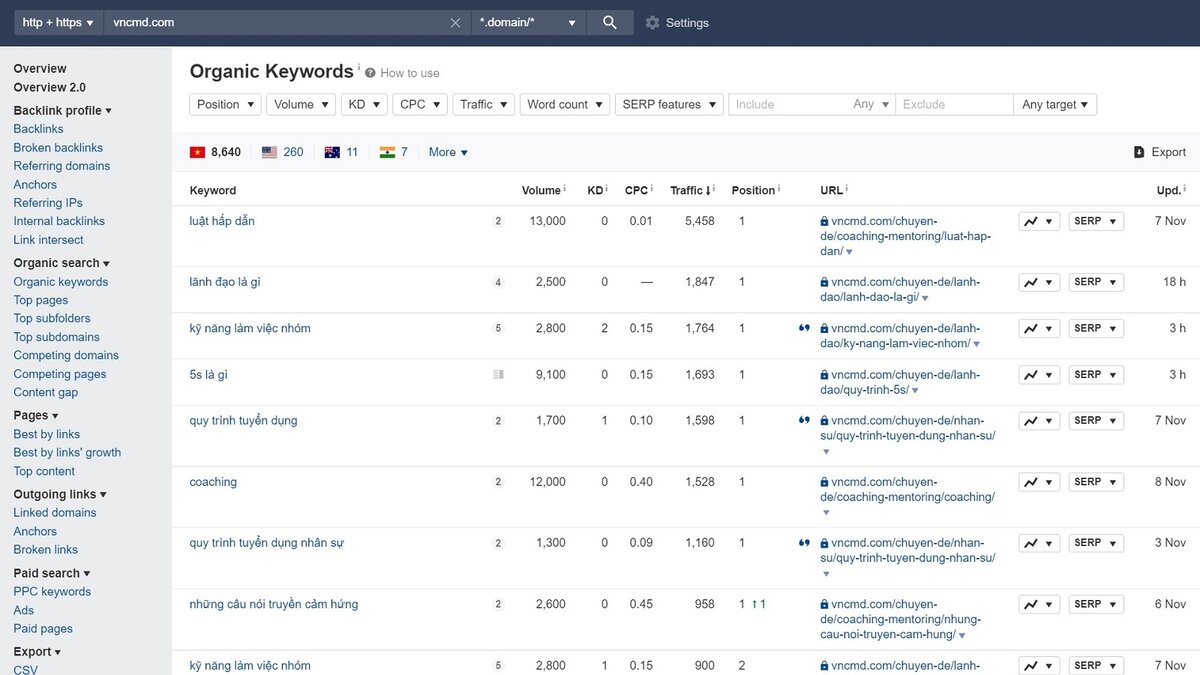Click the Exclude keywords input field
1200x675 pixels.
coord(955,104)
